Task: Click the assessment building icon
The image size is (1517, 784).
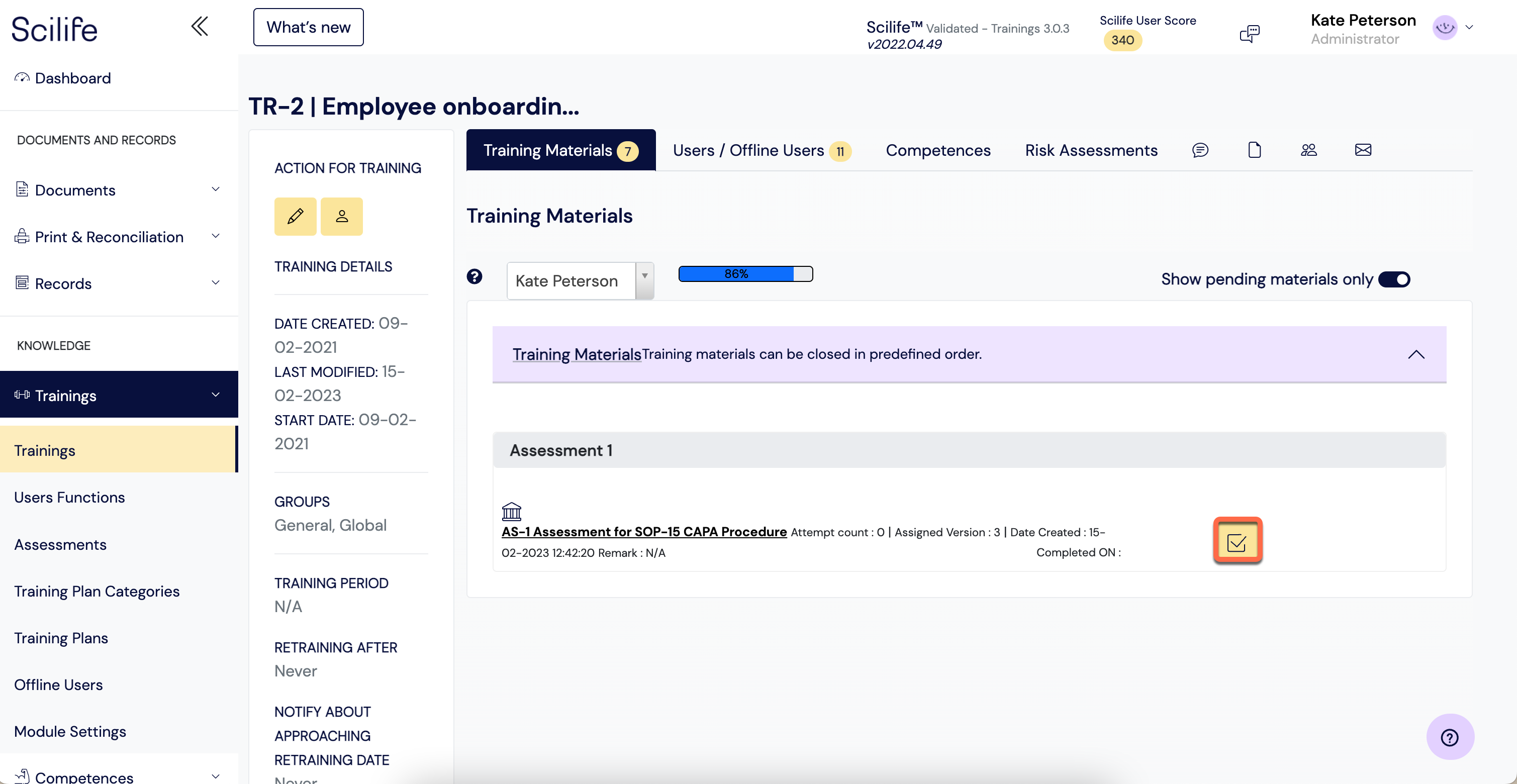Action: click(511, 511)
